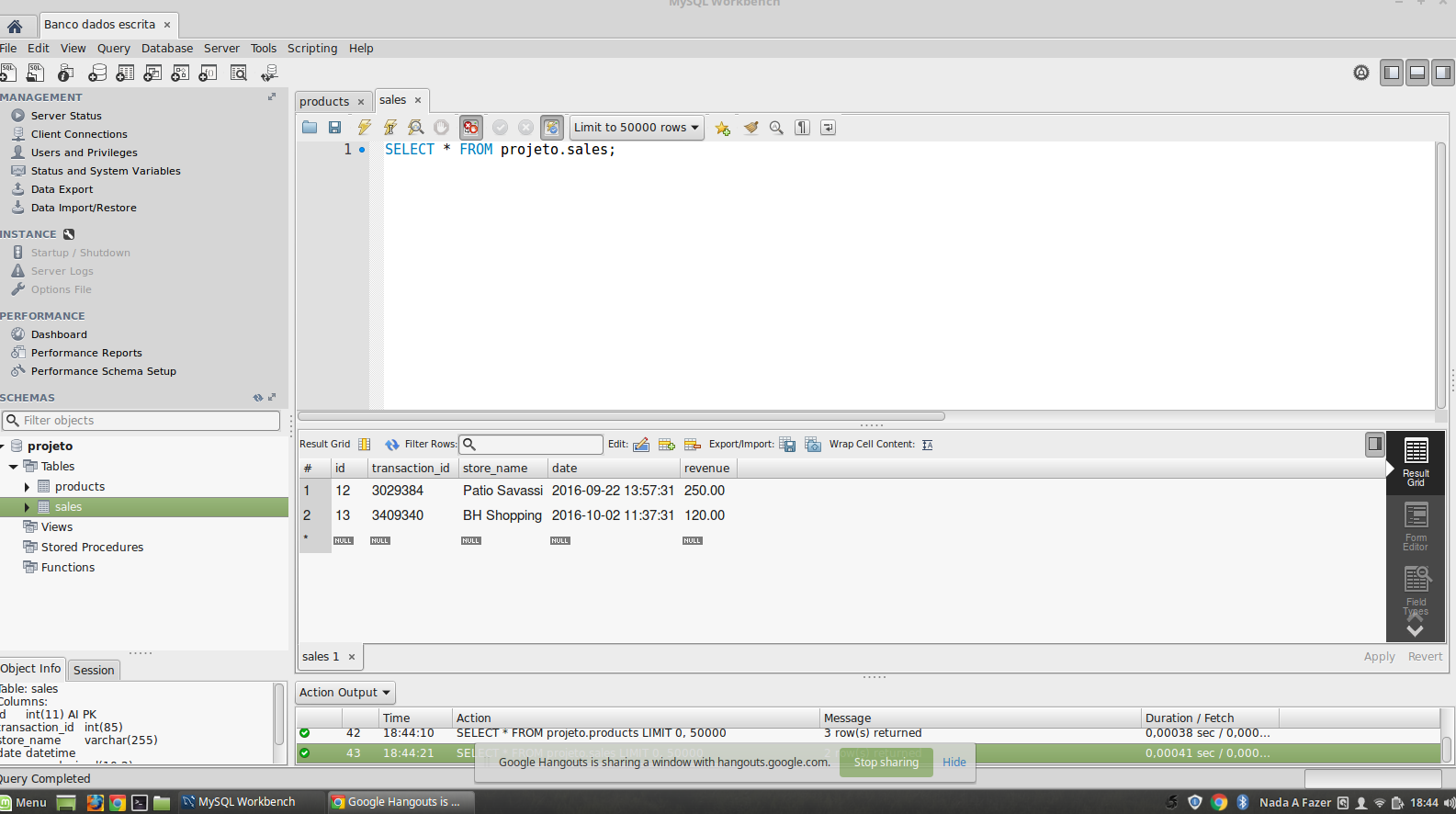Create a new view icon
This screenshot has height=814, width=1456.
click(152, 73)
